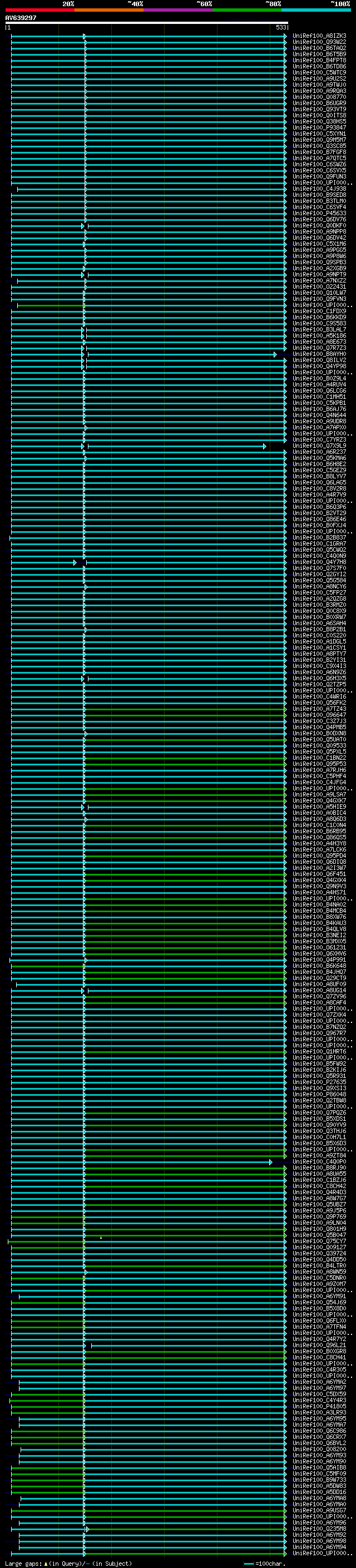Select hit UniRef100_A6R237
Screen dimensions: 356x1568
point(319,452)
